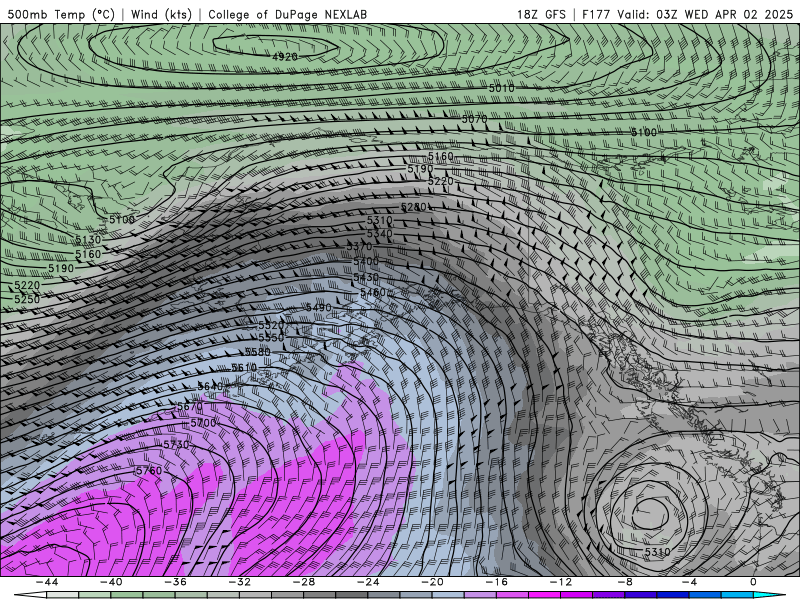800x600 pixels.
Task: Click the 5340 contour label
Action: [380, 234]
